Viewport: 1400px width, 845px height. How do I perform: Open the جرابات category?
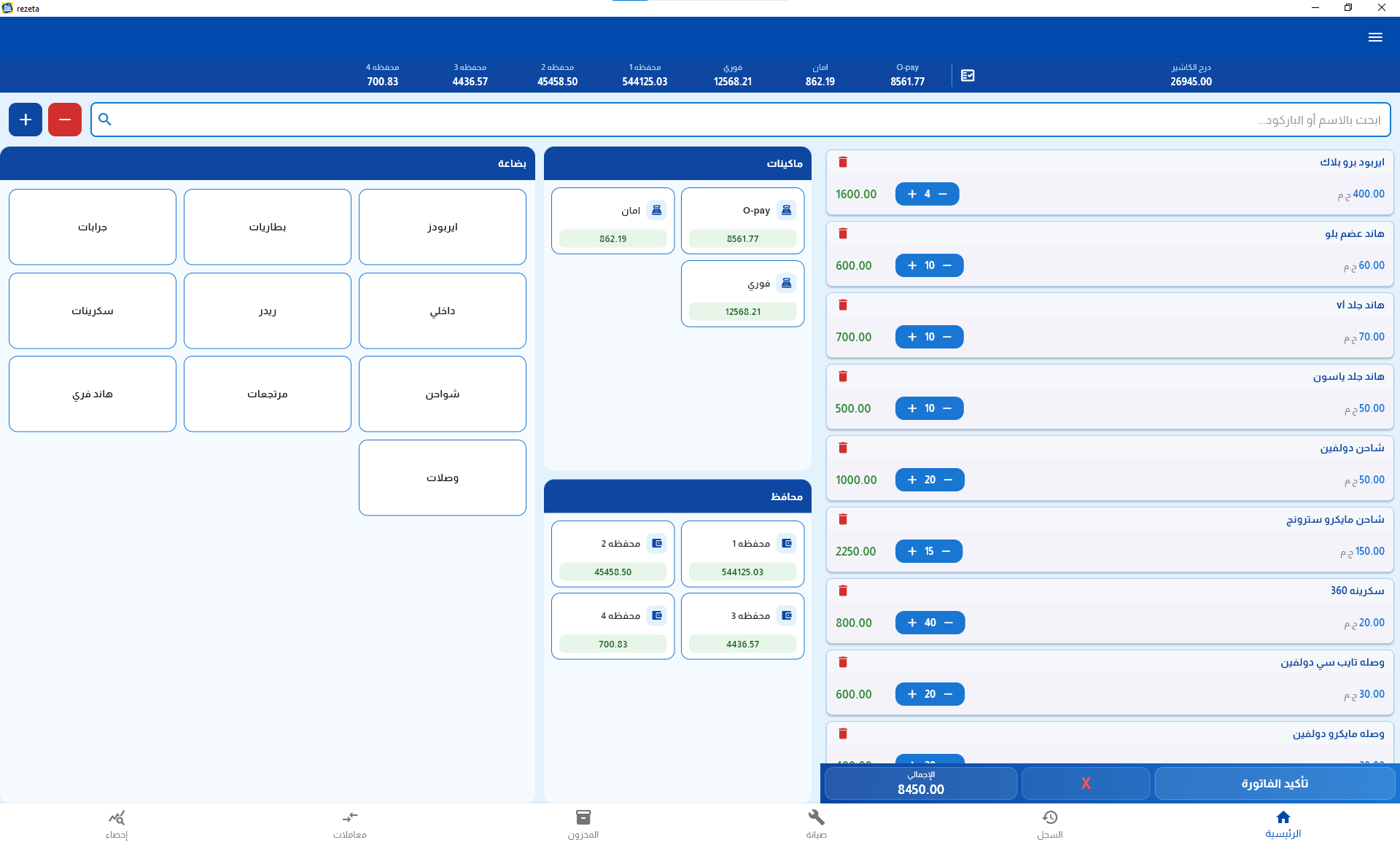[x=93, y=227]
